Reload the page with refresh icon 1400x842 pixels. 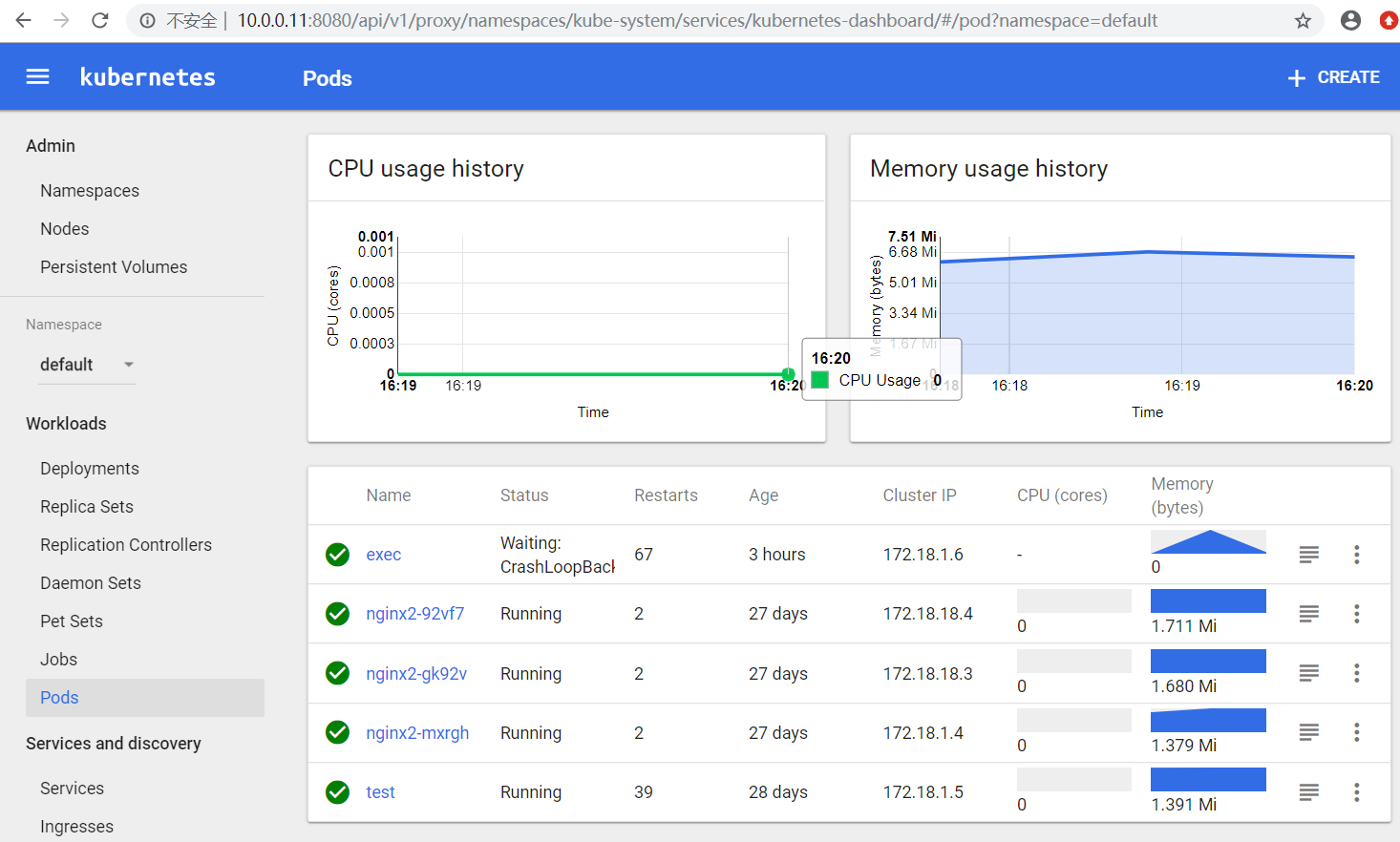pyautogui.click(x=100, y=20)
